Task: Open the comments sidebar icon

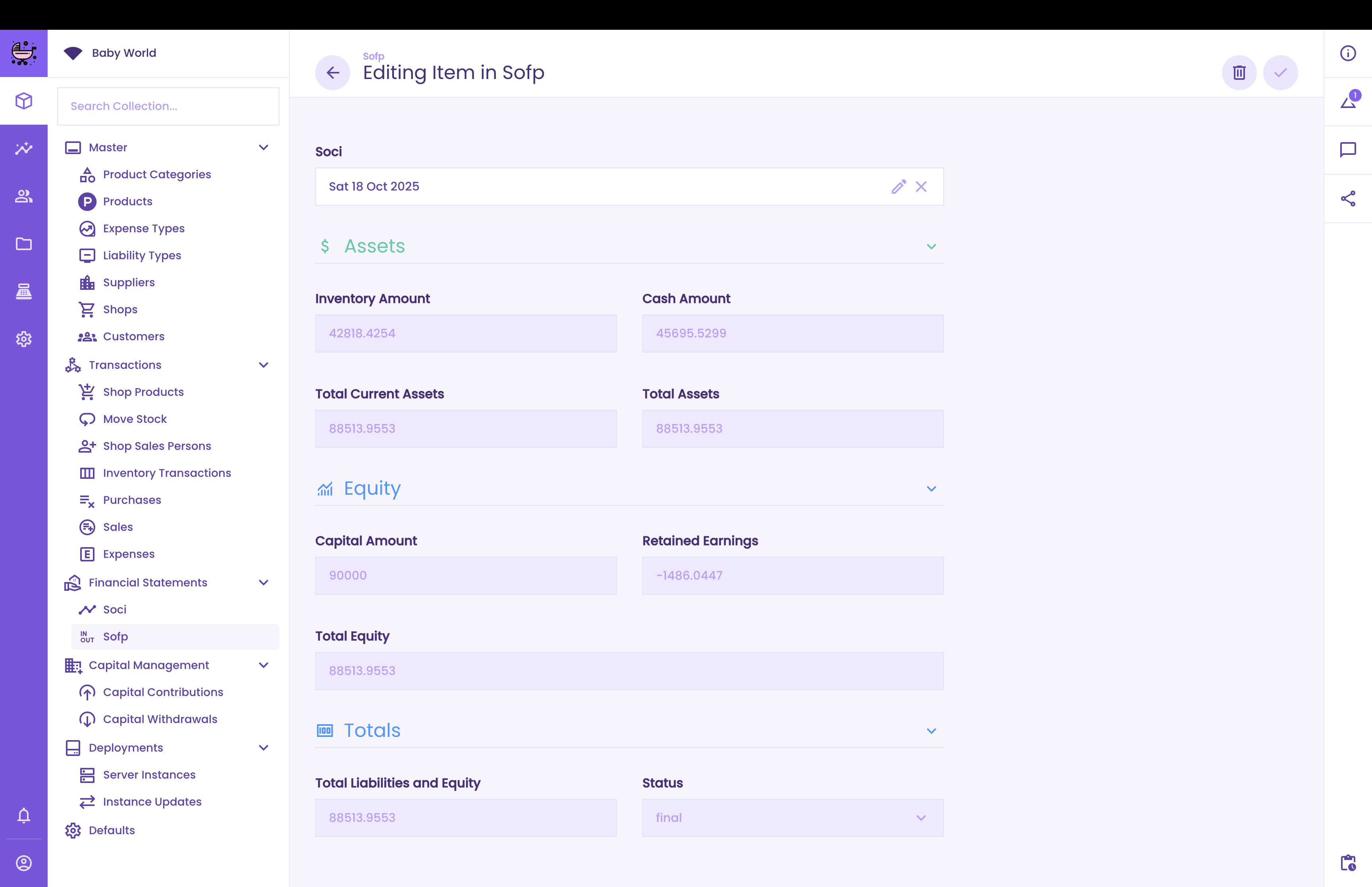Action: pyautogui.click(x=1347, y=150)
